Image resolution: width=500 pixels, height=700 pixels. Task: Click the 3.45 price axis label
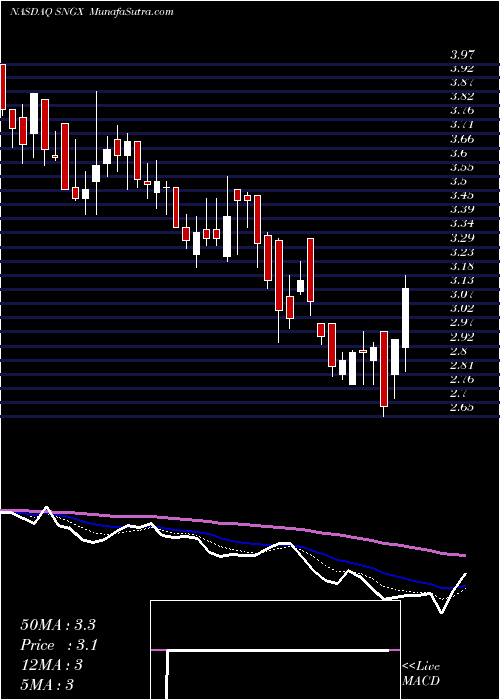[462, 196]
